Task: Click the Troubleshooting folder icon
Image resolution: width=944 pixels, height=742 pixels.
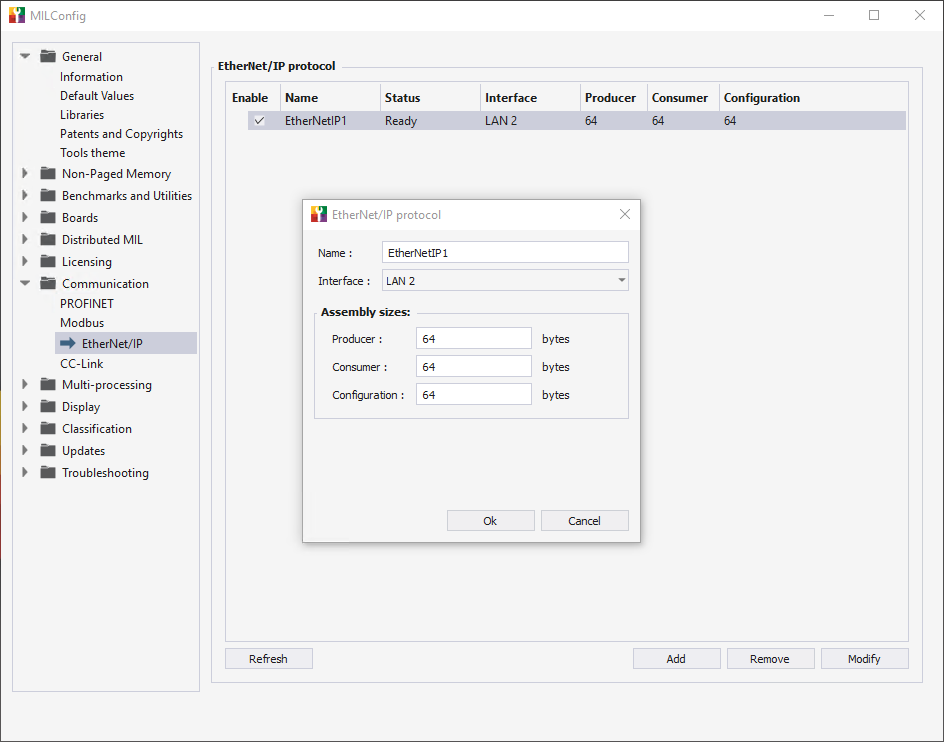Action: (x=47, y=472)
